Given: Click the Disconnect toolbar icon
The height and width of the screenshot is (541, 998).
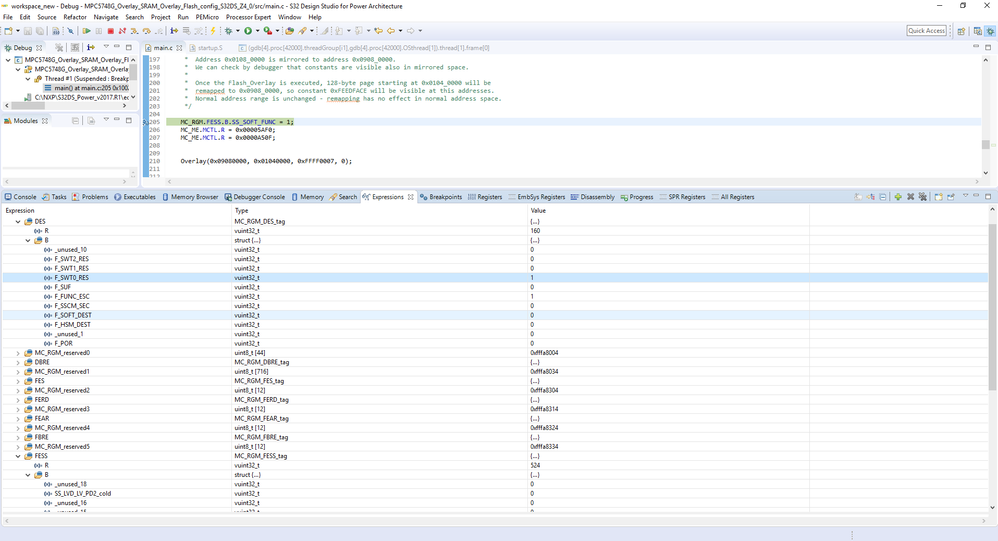Looking at the screenshot, I should [122, 31].
